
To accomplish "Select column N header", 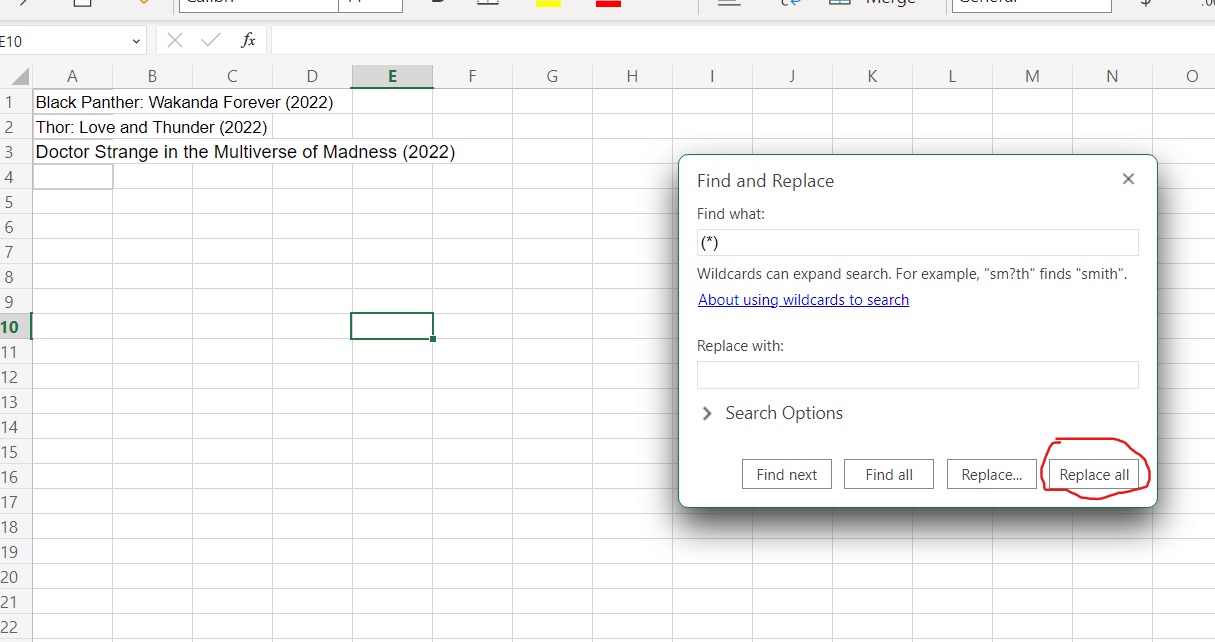I will click(x=1112, y=76).
